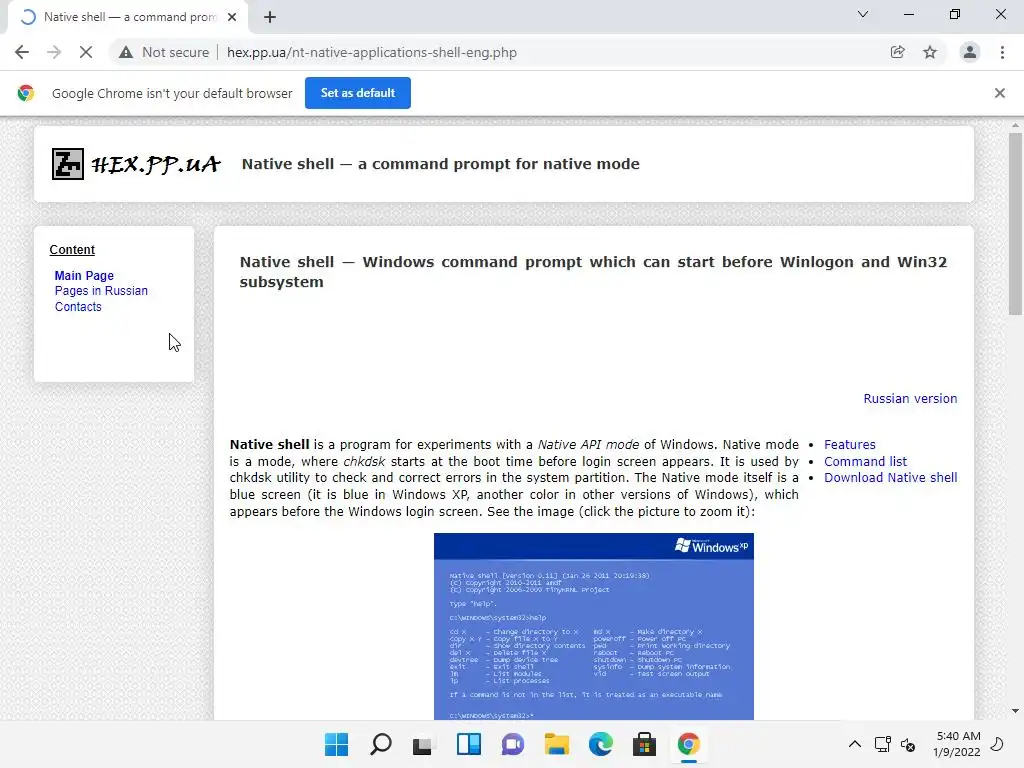The image size is (1024, 768).
Task: Launch Microsoft Edge from the taskbar
Action: [x=601, y=744]
